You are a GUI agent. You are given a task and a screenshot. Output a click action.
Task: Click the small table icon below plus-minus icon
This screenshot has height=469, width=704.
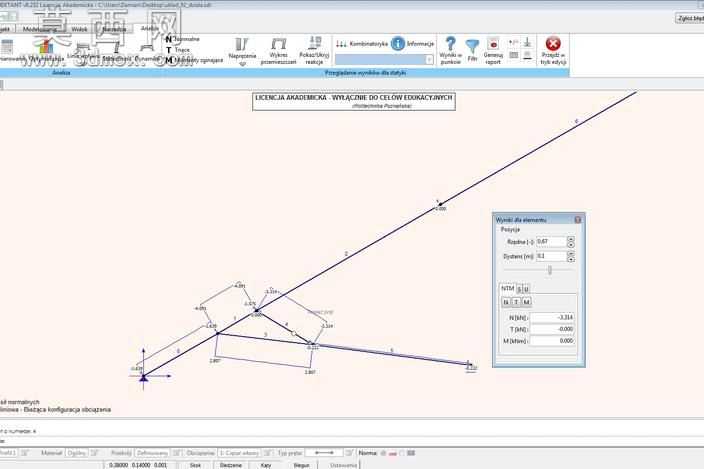click(x=514, y=55)
